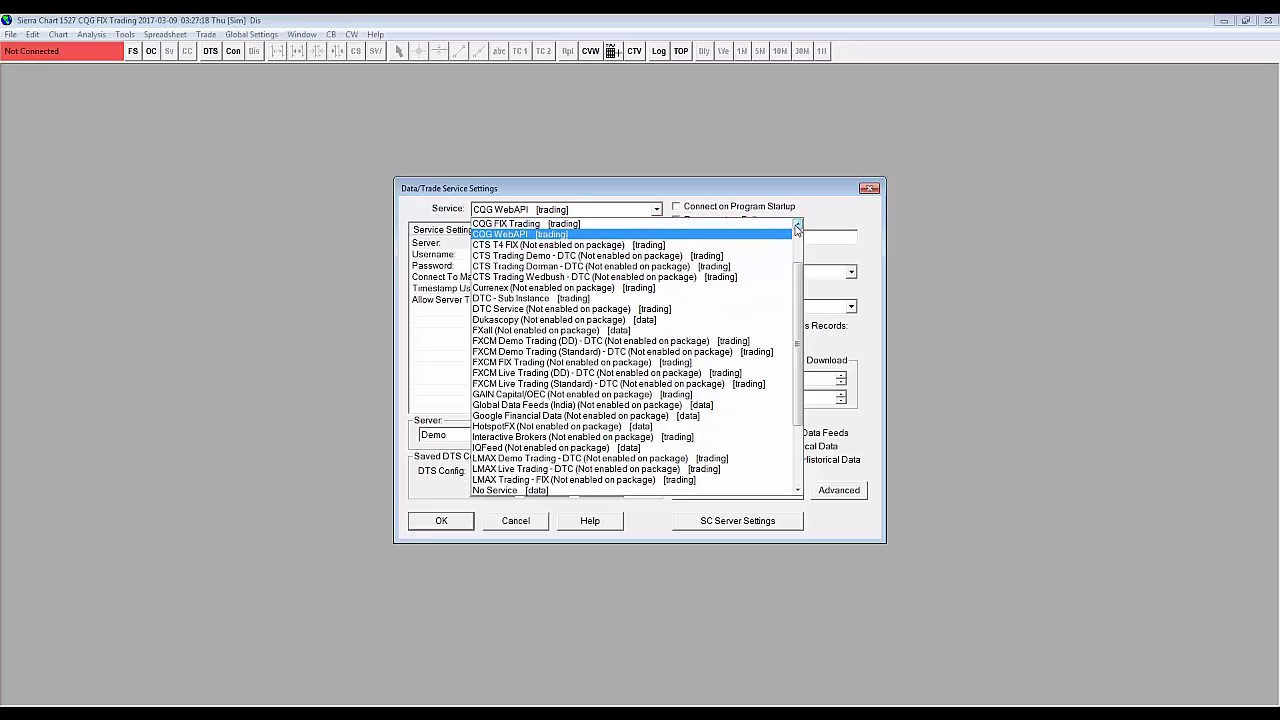The width and height of the screenshot is (1280, 720).
Task: Open the Log from the toolbar
Action: [659, 51]
